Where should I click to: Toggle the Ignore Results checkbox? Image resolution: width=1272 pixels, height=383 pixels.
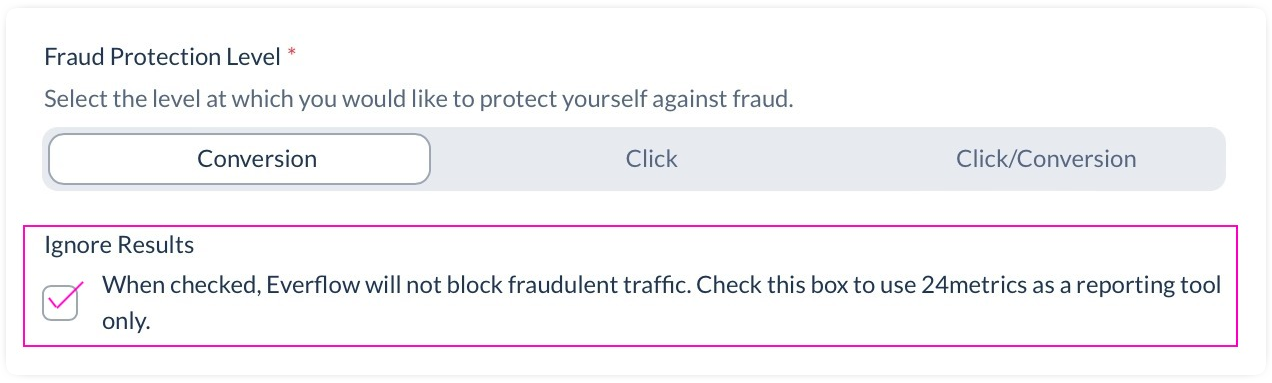[x=60, y=302]
